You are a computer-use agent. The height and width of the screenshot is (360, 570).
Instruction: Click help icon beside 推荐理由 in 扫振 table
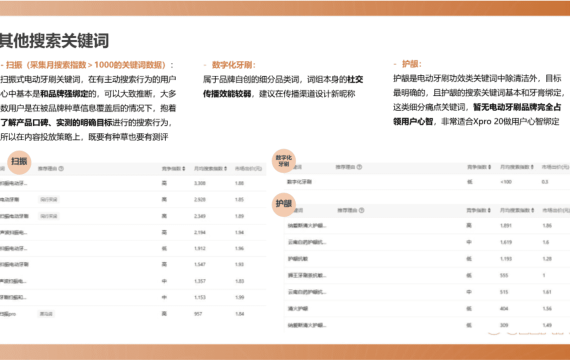[x=61, y=169]
